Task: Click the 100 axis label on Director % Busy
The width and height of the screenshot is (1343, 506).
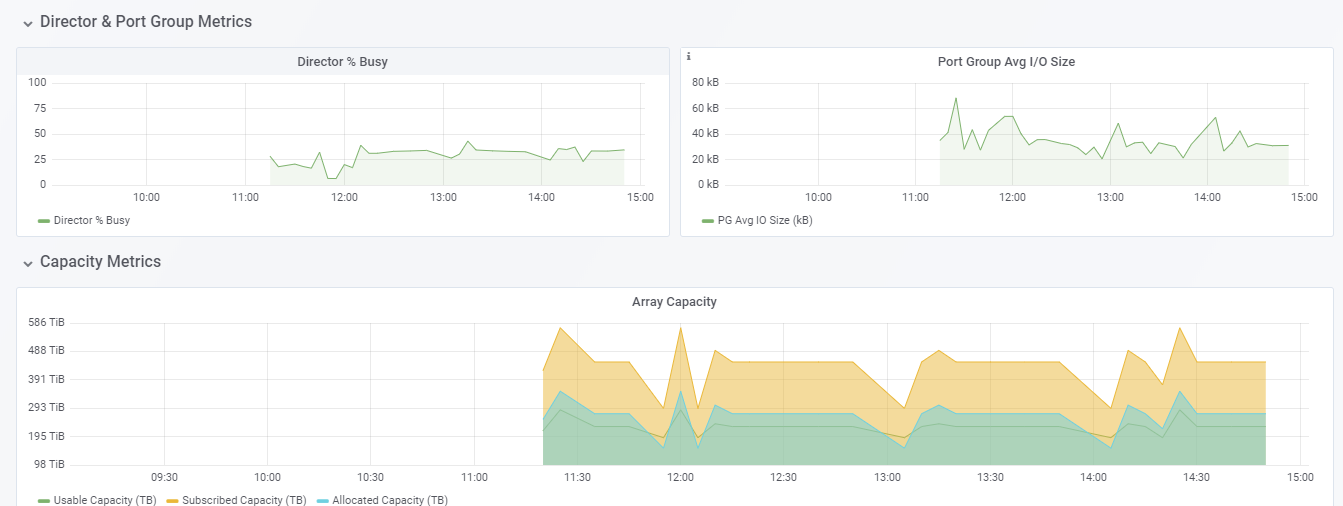Action: pos(37,82)
